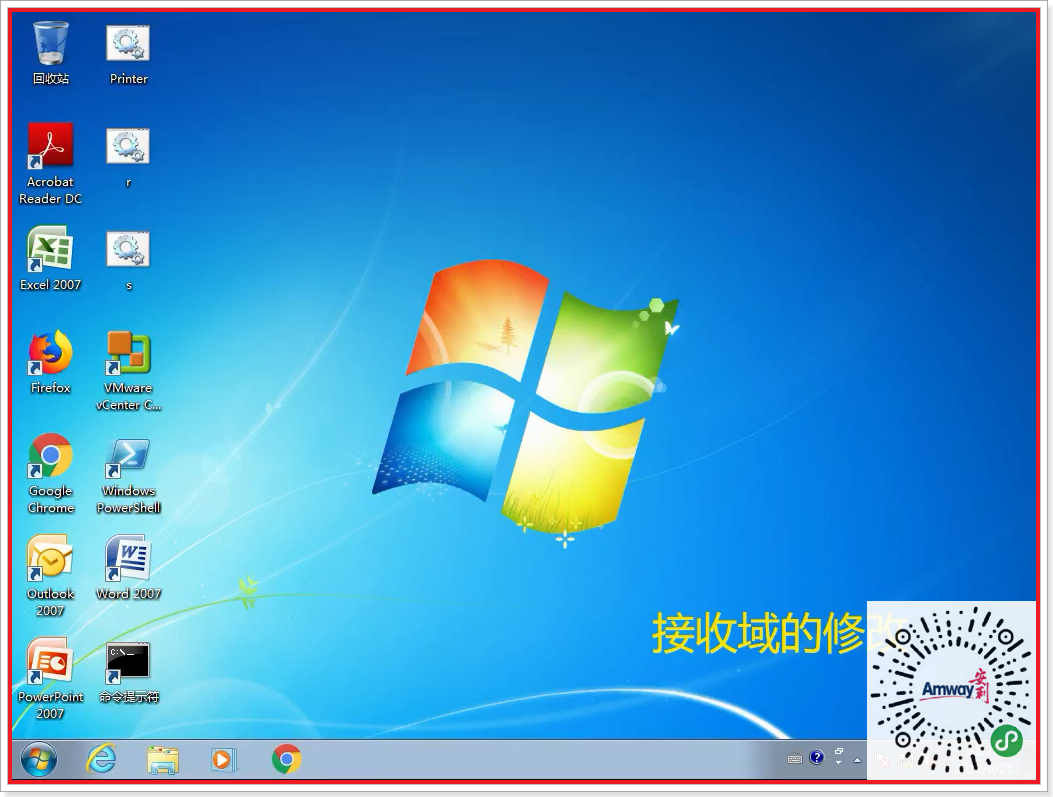Select the gear file named "r"
Viewport: 1053px width, 797px height.
pyautogui.click(x=128, y=156)
